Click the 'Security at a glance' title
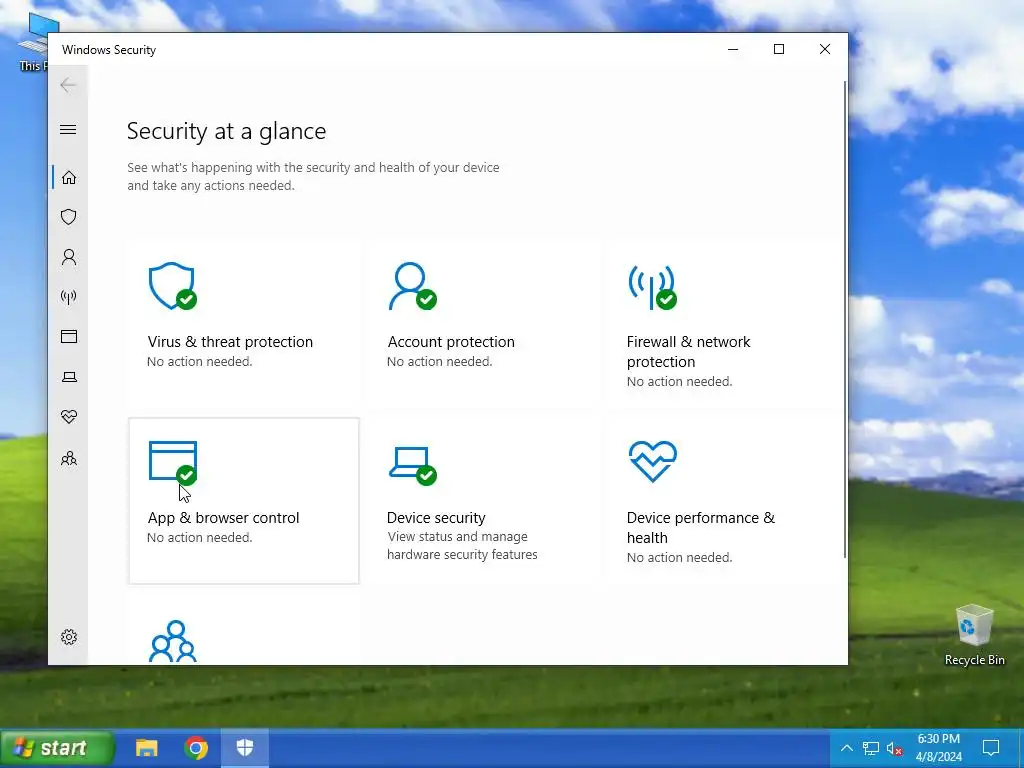1024x768 pixels. tap(227, 131)
